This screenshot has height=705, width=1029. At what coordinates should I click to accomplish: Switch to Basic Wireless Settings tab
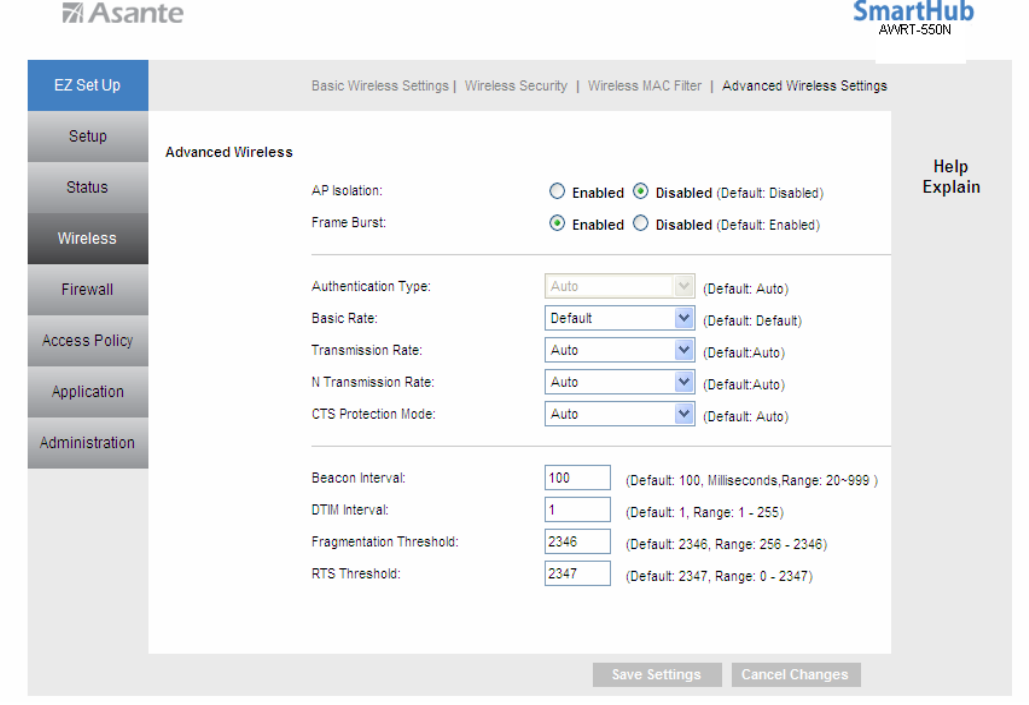(379, 86)
